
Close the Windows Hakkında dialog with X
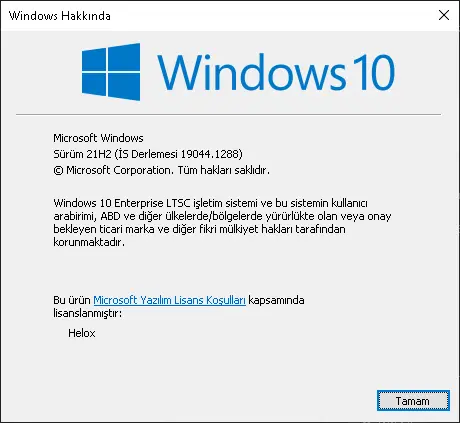(x=444, y=15)
